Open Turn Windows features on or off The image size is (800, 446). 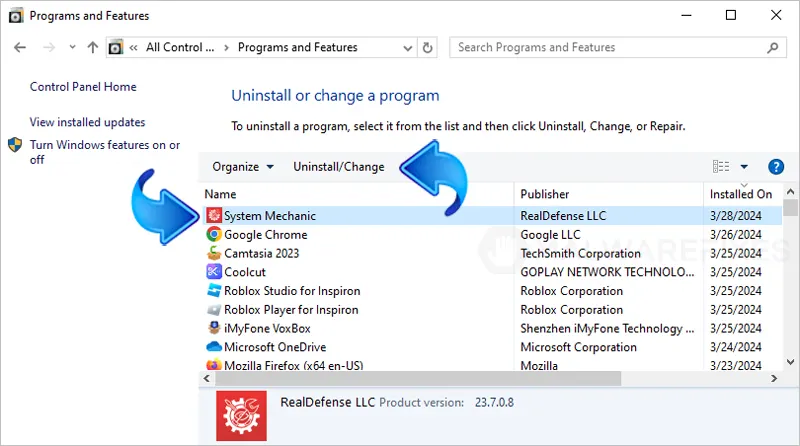pyautogui.click(x=105, y=152)
